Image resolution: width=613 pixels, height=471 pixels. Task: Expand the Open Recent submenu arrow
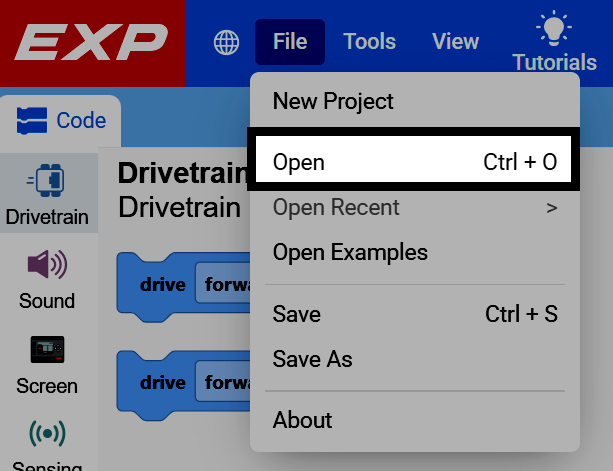(x=552, y=208)
